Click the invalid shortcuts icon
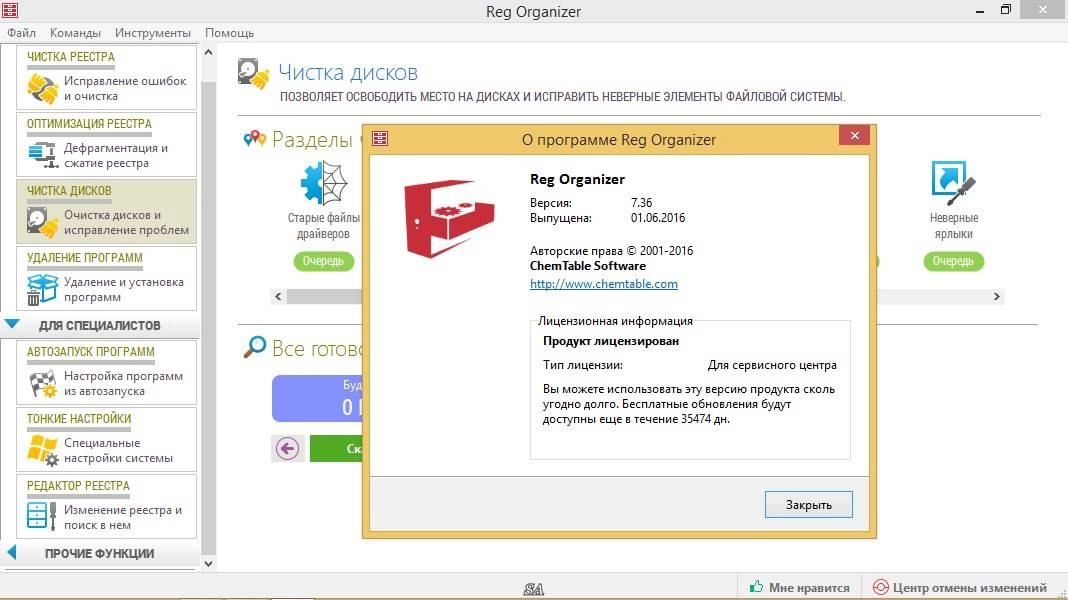This screenshot has width=1068, height=600. click(x=953, y=183)
